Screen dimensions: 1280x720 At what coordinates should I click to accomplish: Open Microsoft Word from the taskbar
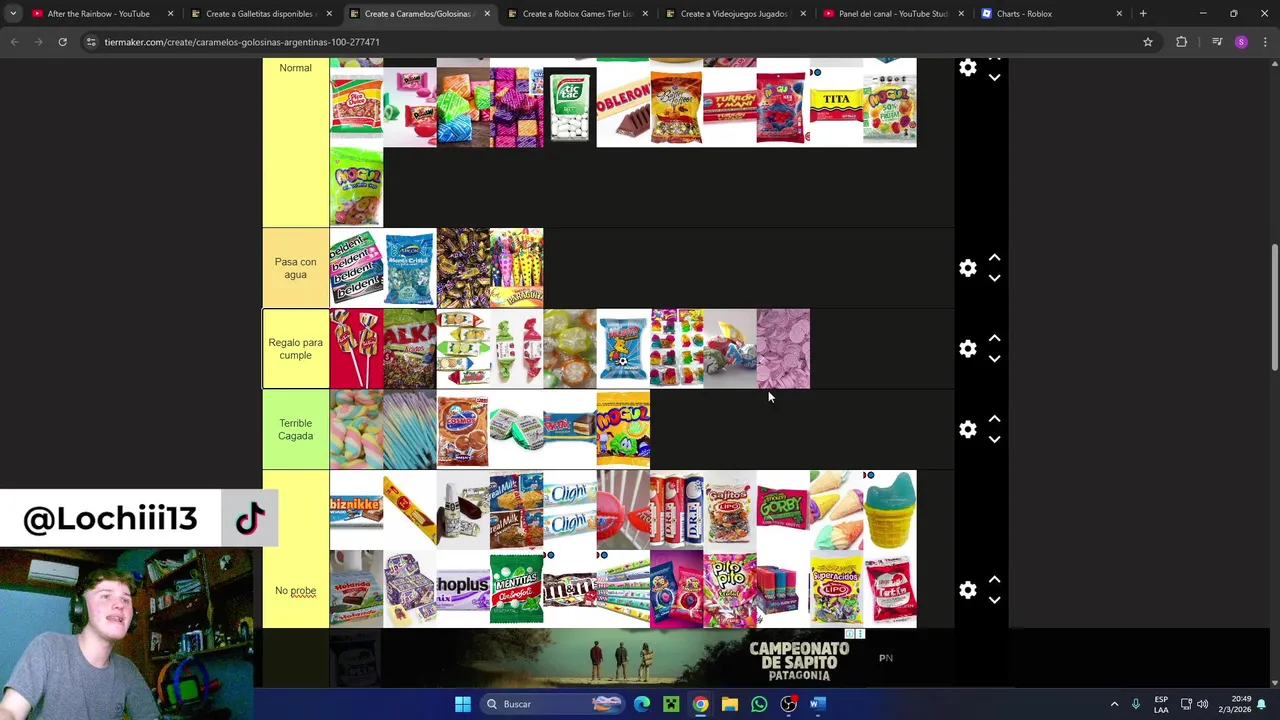817,704
